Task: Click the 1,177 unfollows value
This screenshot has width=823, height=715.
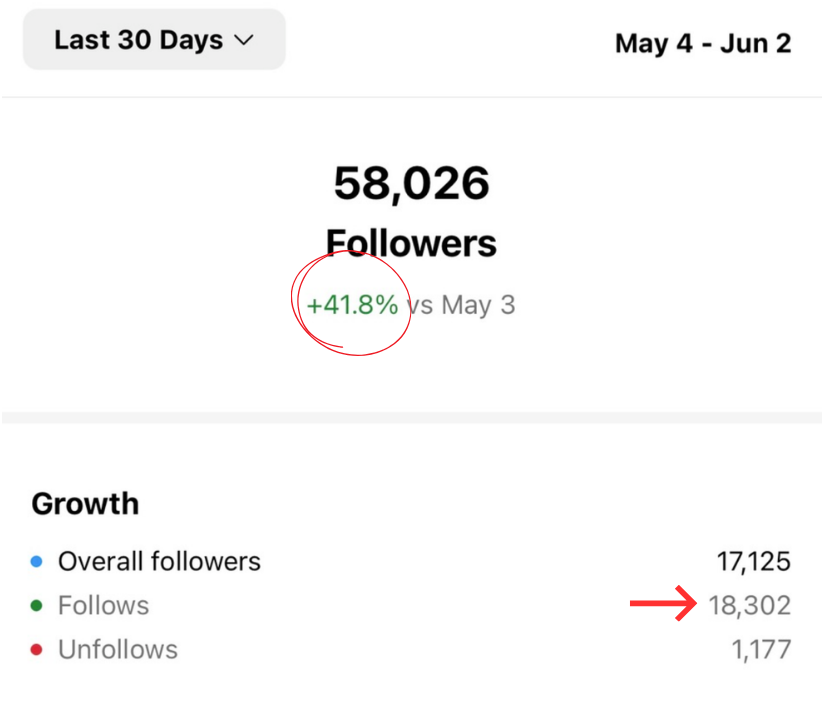Action: click(x=761, y=650)
